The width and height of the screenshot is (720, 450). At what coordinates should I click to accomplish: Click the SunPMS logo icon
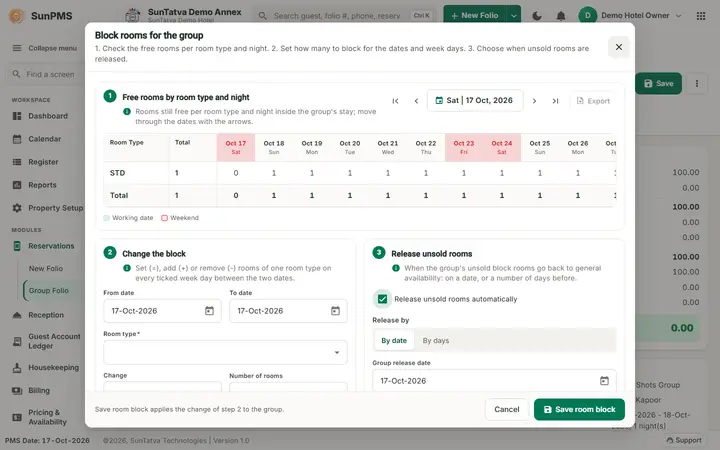point(17,16)
